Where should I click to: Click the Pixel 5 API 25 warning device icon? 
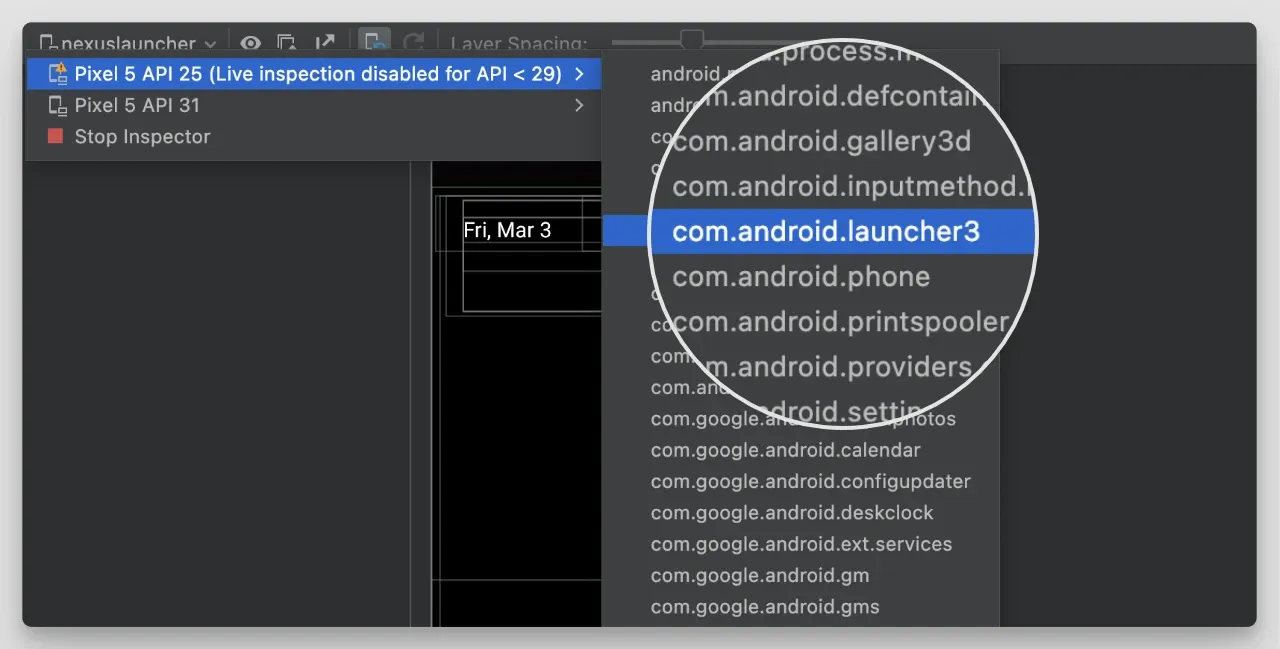(57, 73)
